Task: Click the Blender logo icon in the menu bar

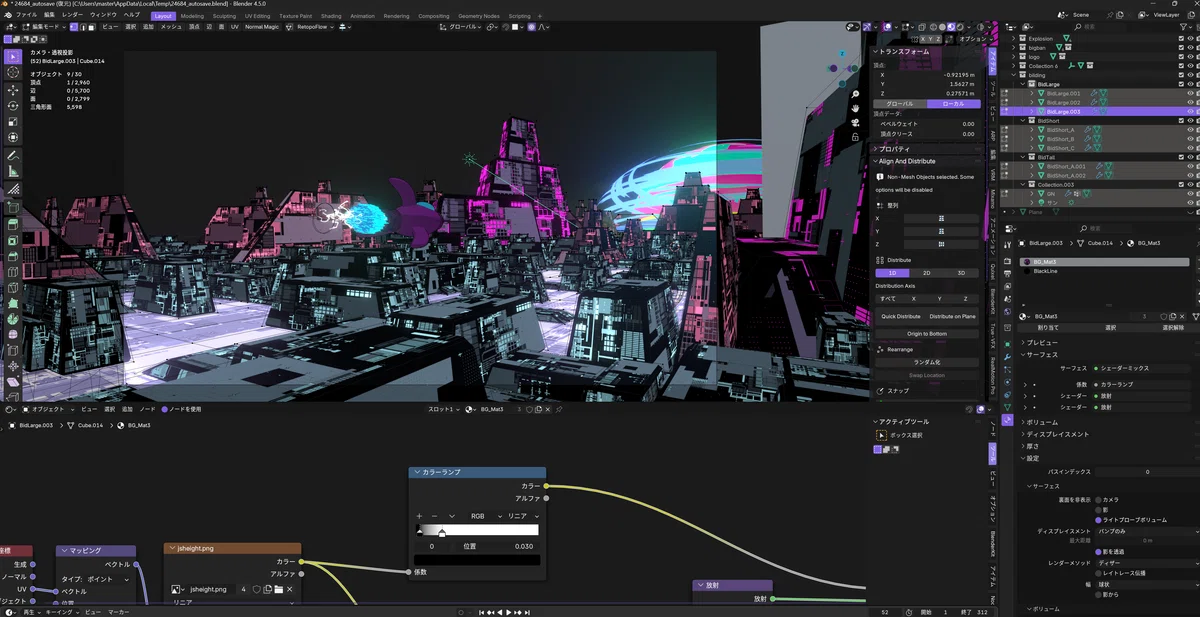Action: pos(7,16)
